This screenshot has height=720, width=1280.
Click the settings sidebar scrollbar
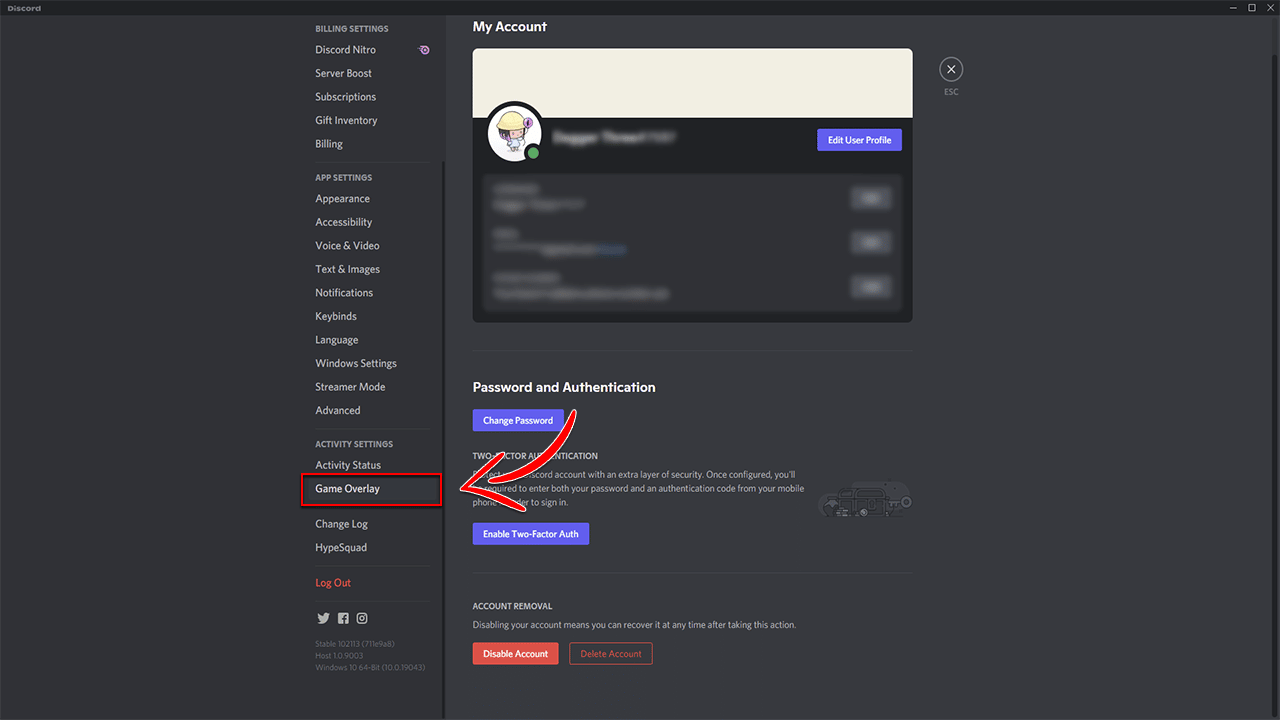[x=444, y=440]
